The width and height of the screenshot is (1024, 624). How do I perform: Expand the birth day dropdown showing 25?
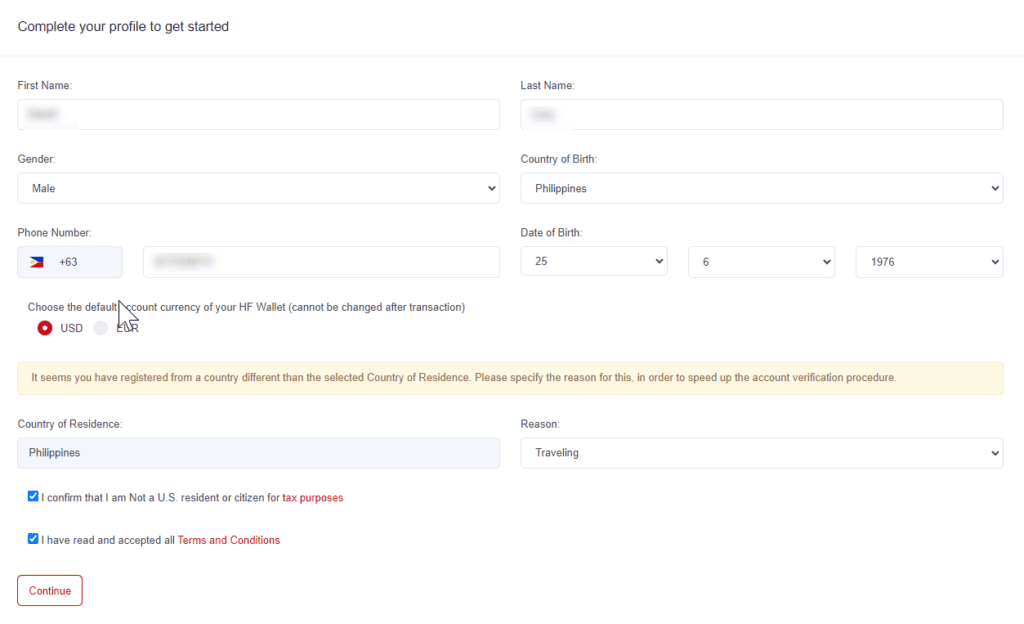point(594,261)
